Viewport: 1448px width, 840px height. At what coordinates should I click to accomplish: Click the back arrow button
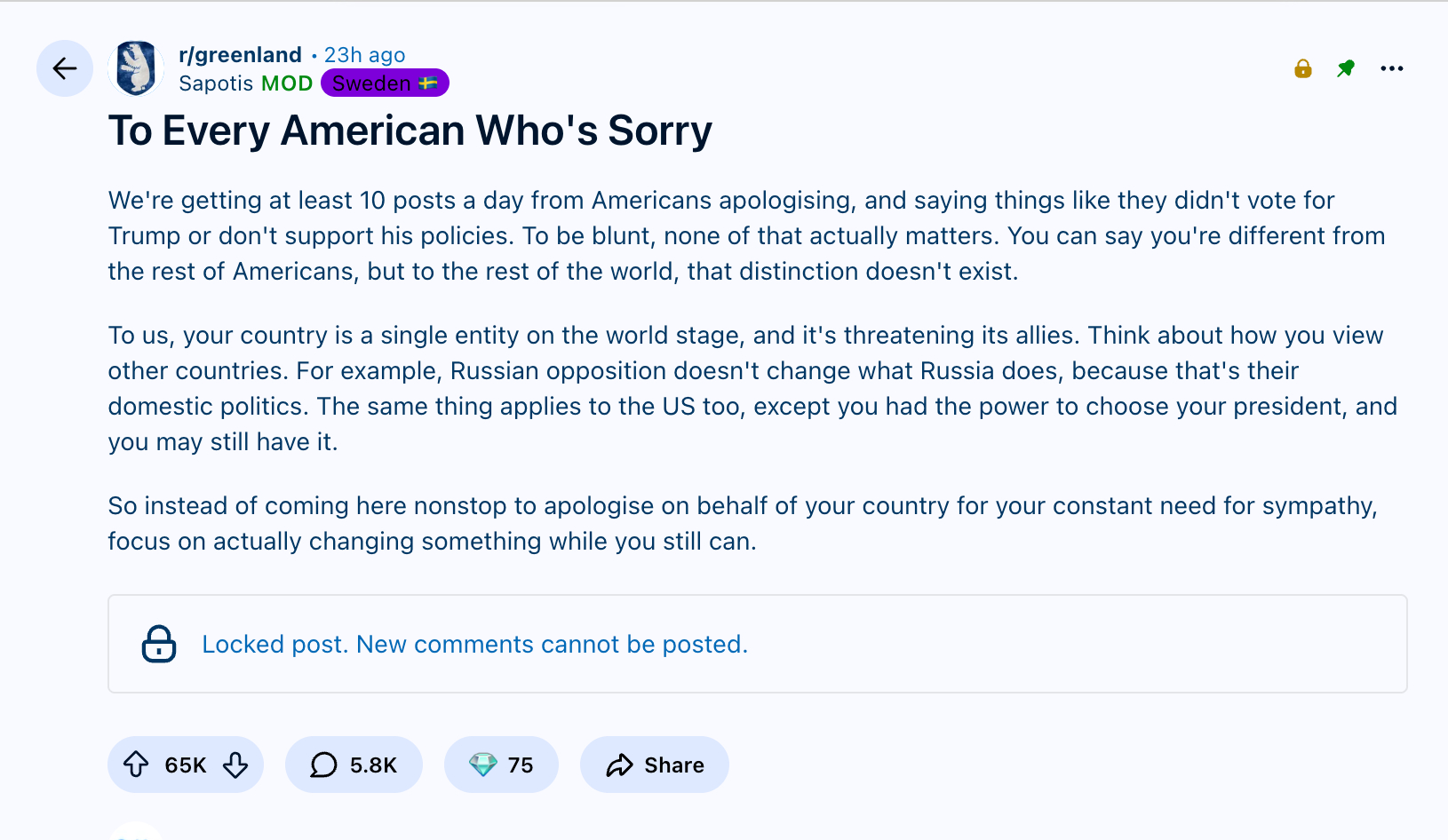(x=65, y=68)
